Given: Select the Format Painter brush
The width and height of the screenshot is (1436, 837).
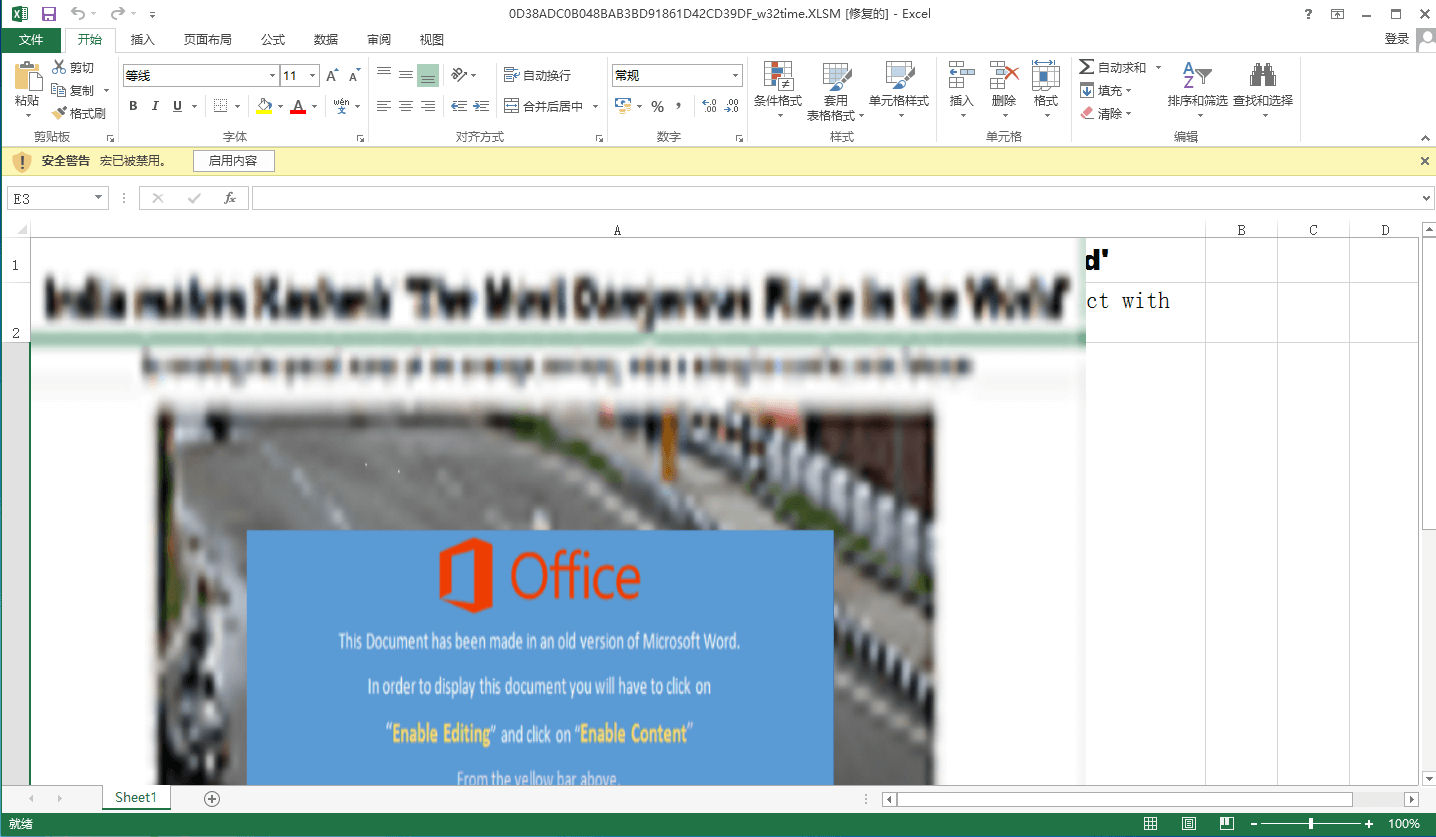Looking at the screenshot, I should pos(59,113).
